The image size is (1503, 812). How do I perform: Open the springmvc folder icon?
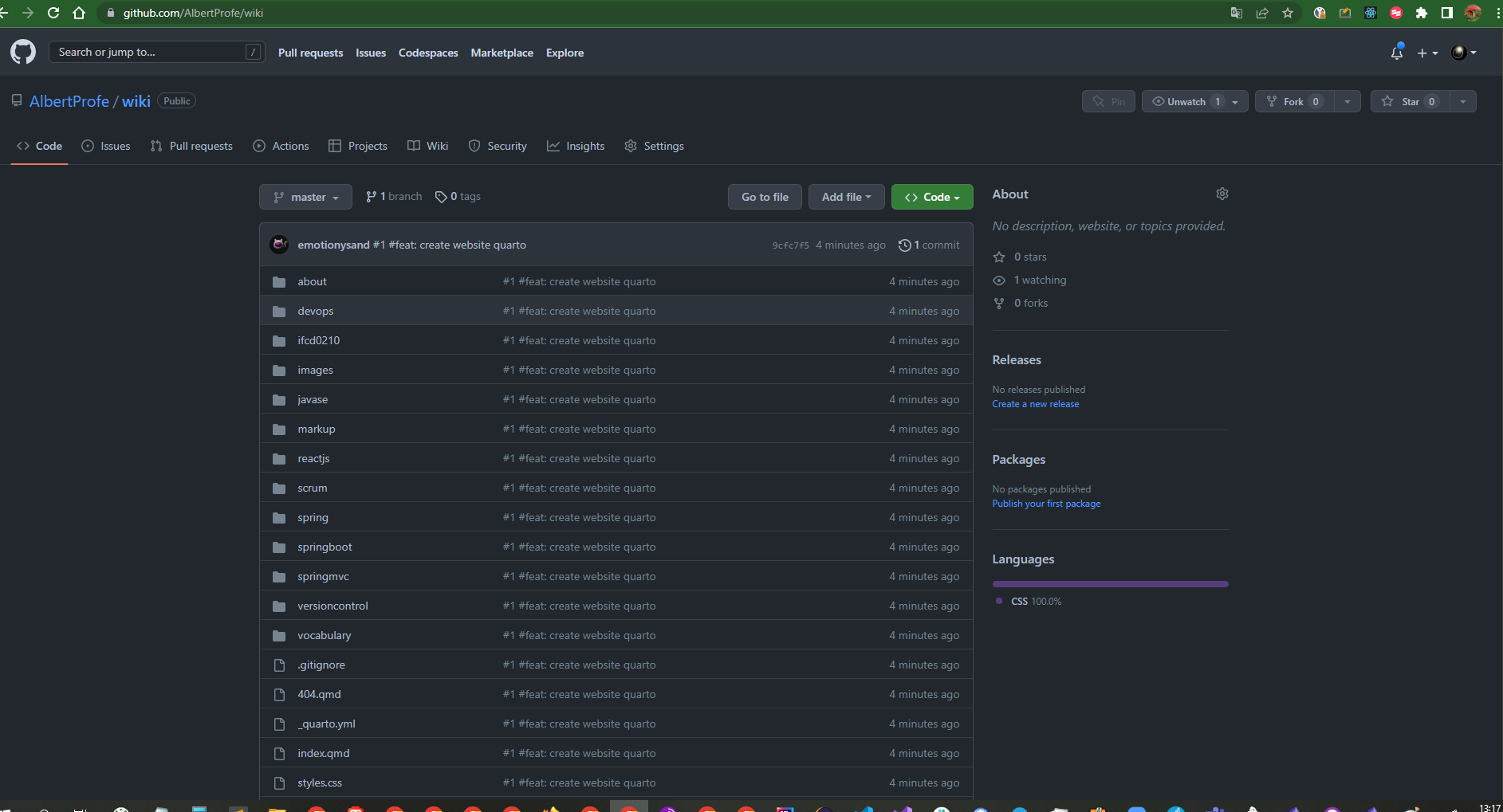tap(279, 577)
